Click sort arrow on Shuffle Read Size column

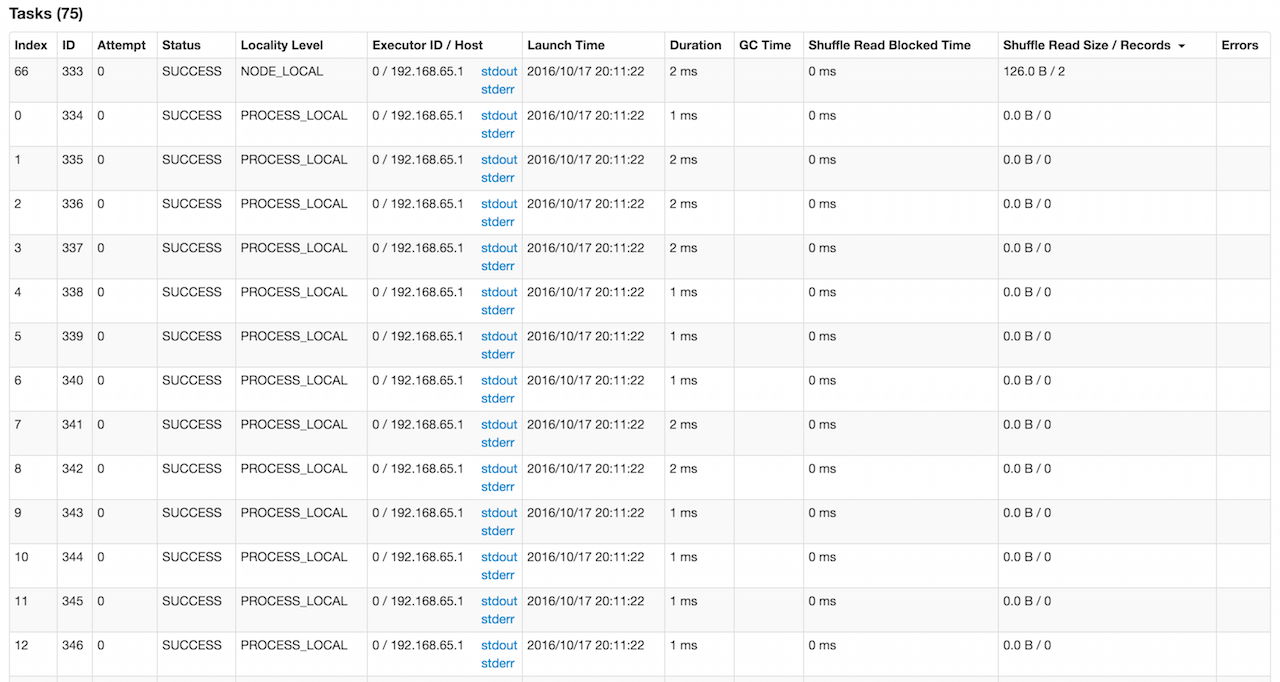pos(1181,46)
